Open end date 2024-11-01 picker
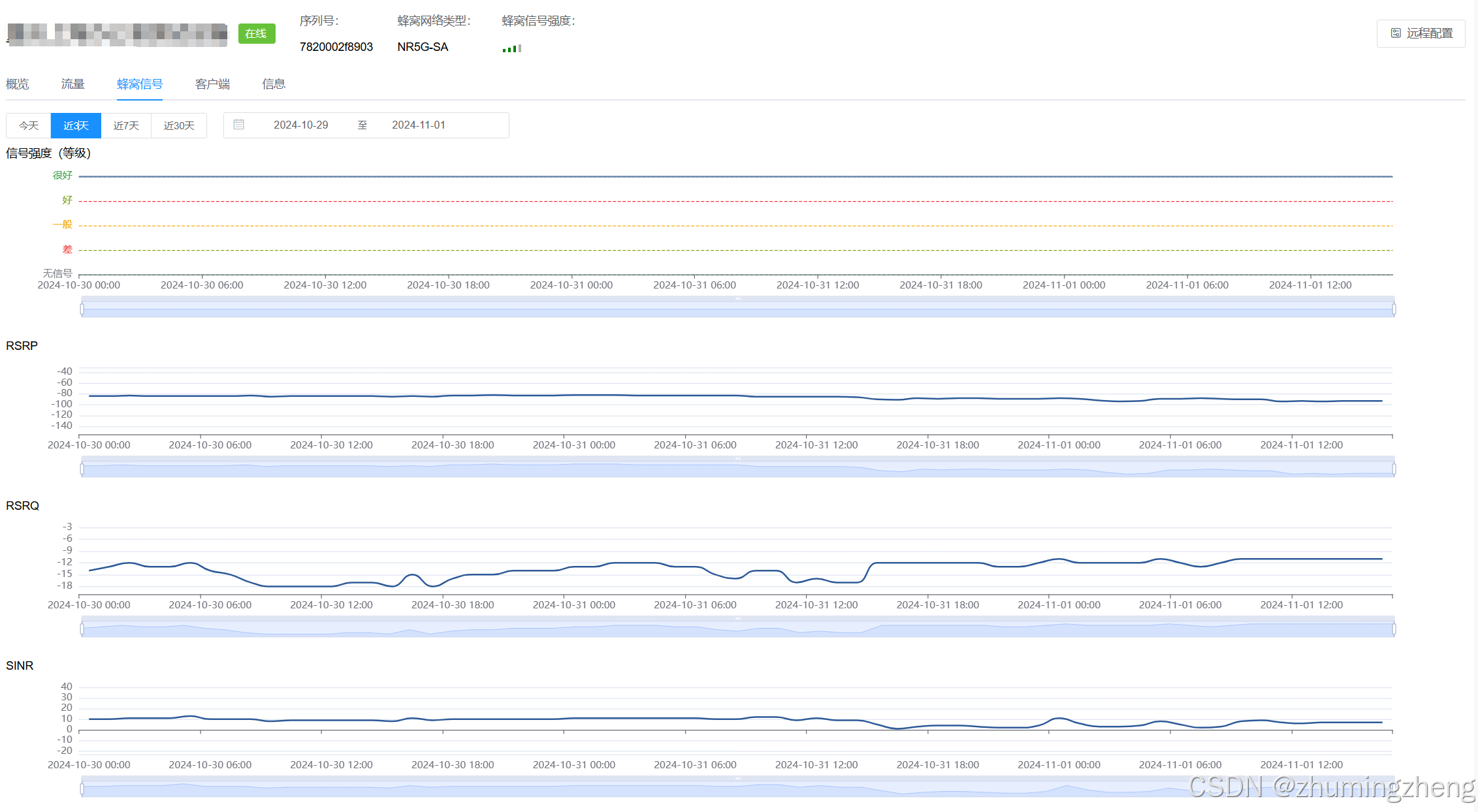 point(418,125)
